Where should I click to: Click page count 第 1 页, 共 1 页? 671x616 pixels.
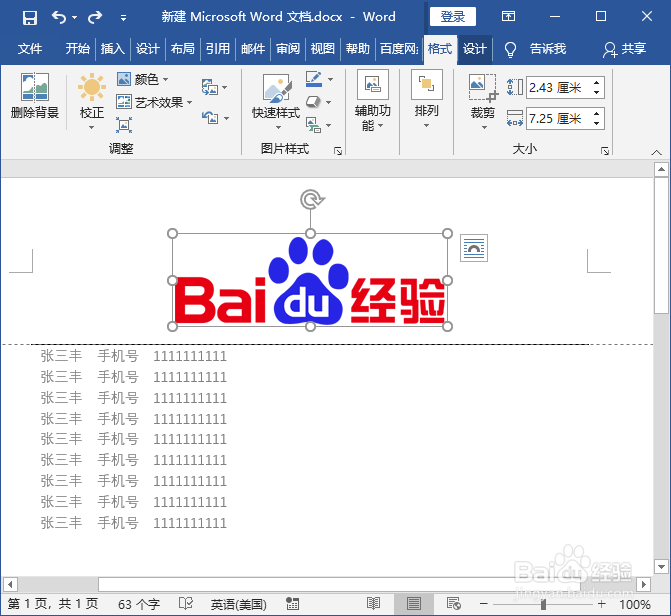click(53, 604)
